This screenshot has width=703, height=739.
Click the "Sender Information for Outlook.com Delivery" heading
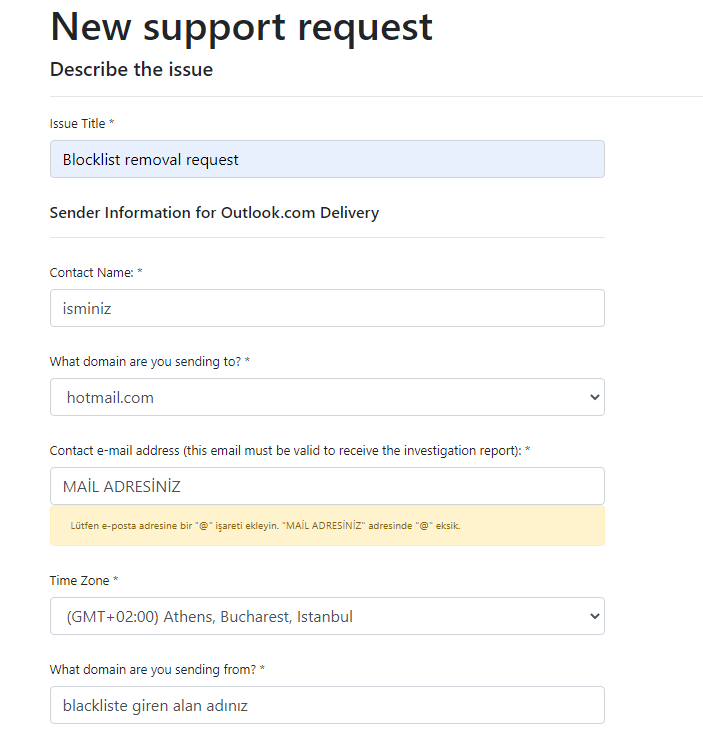pyautogui.click(x=214, y=213)
